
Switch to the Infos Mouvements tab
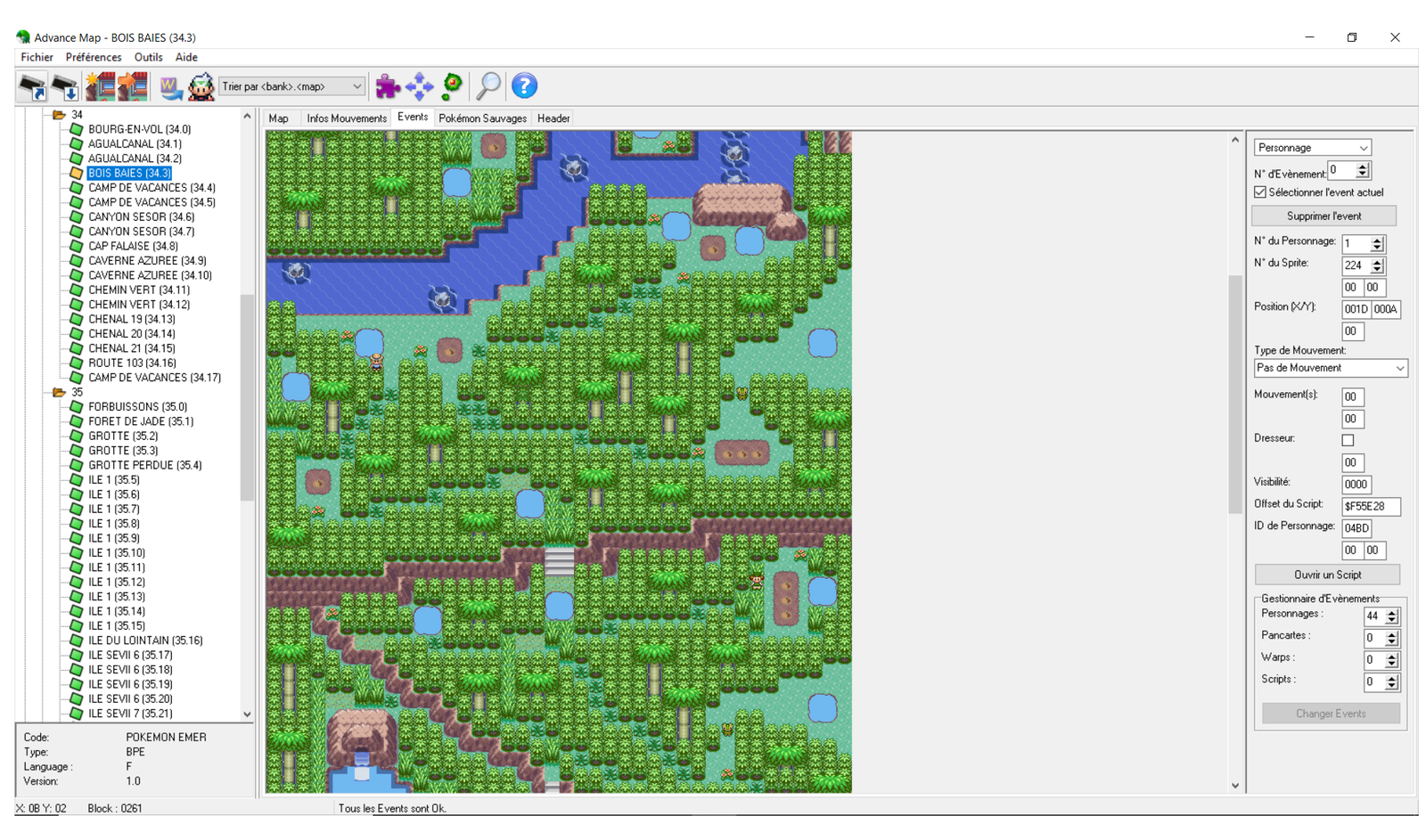pos(347,118)
